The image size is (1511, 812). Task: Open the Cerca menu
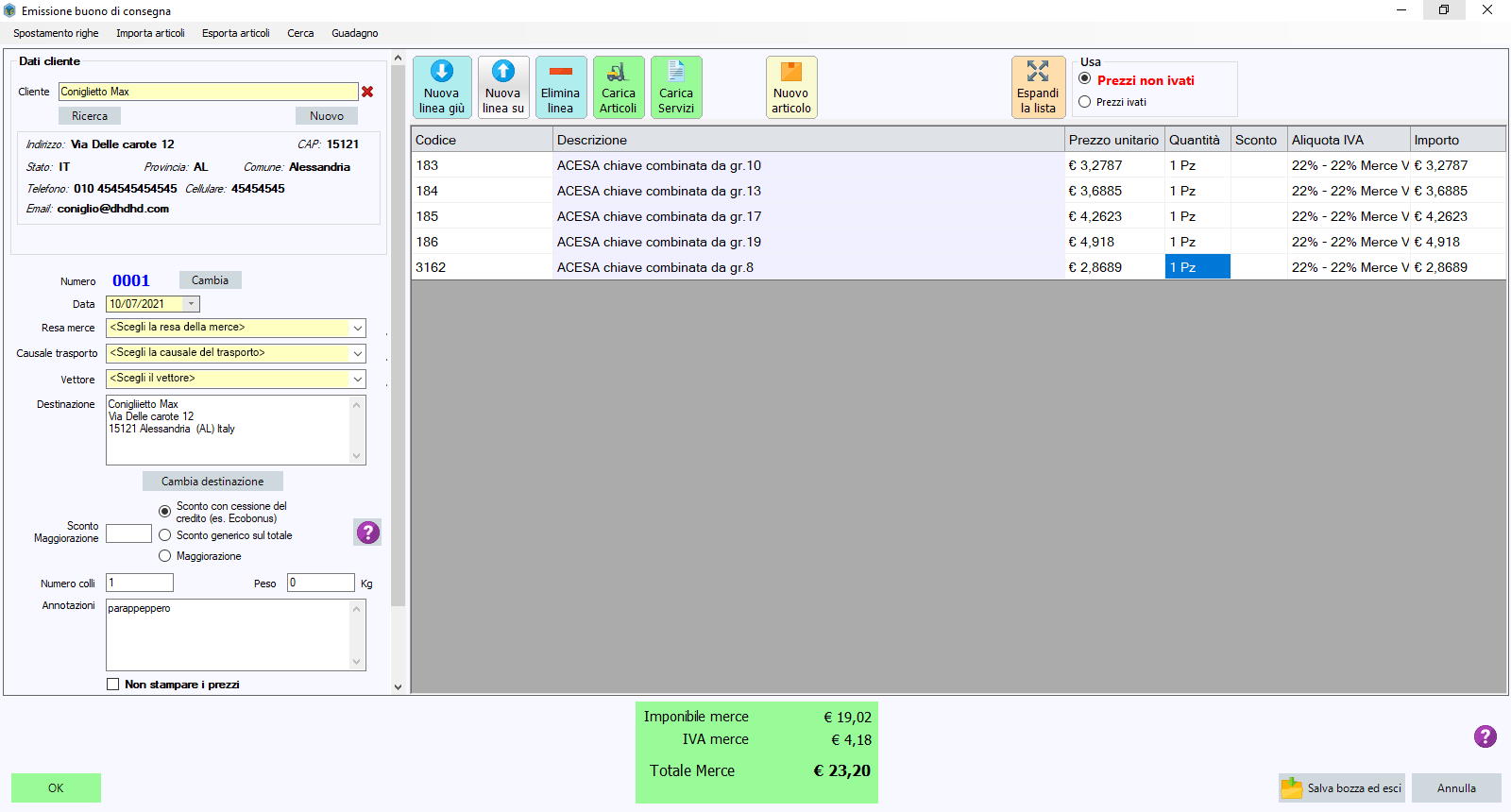point(300,33)
